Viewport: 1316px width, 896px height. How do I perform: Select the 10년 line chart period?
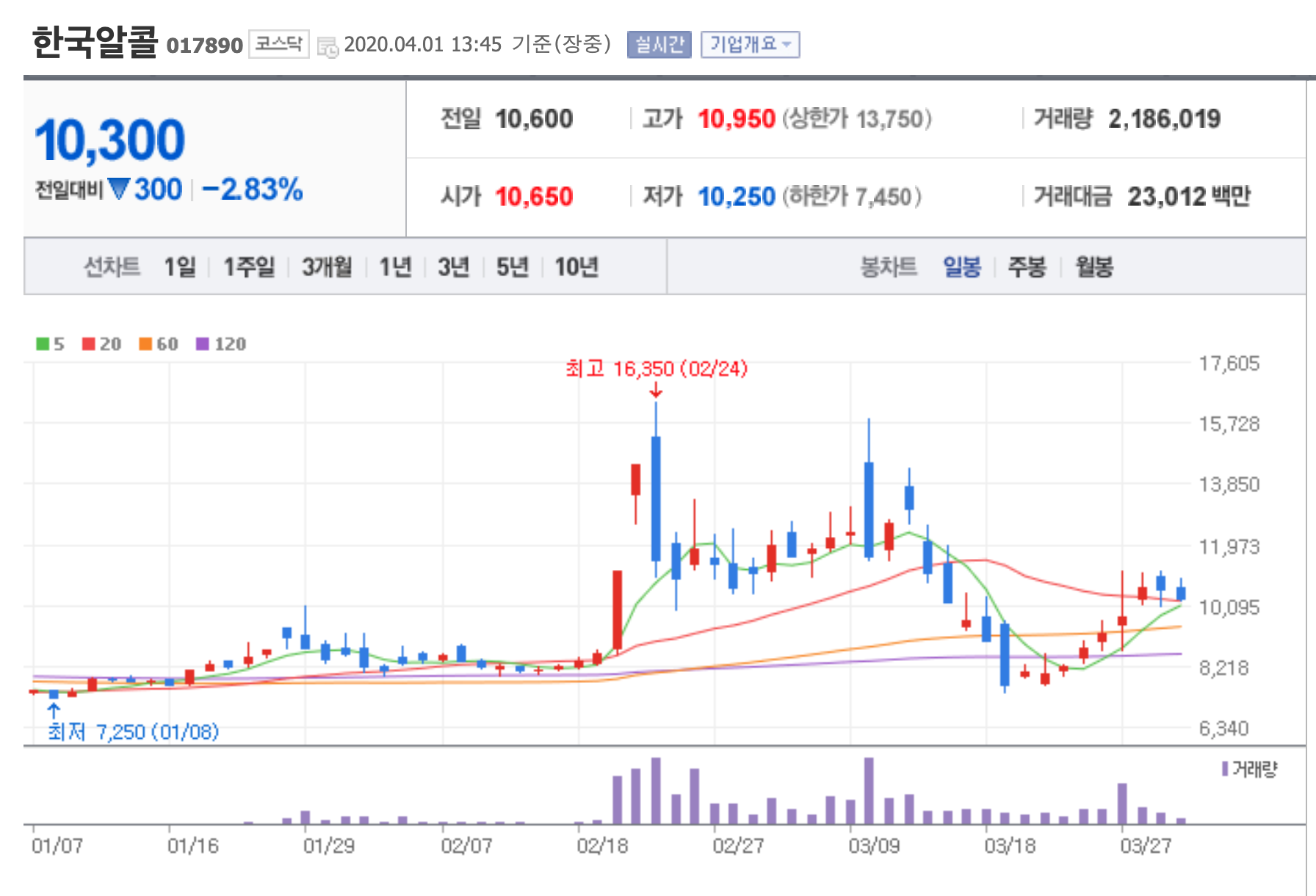pyautogui.click(x=576, y=267)
